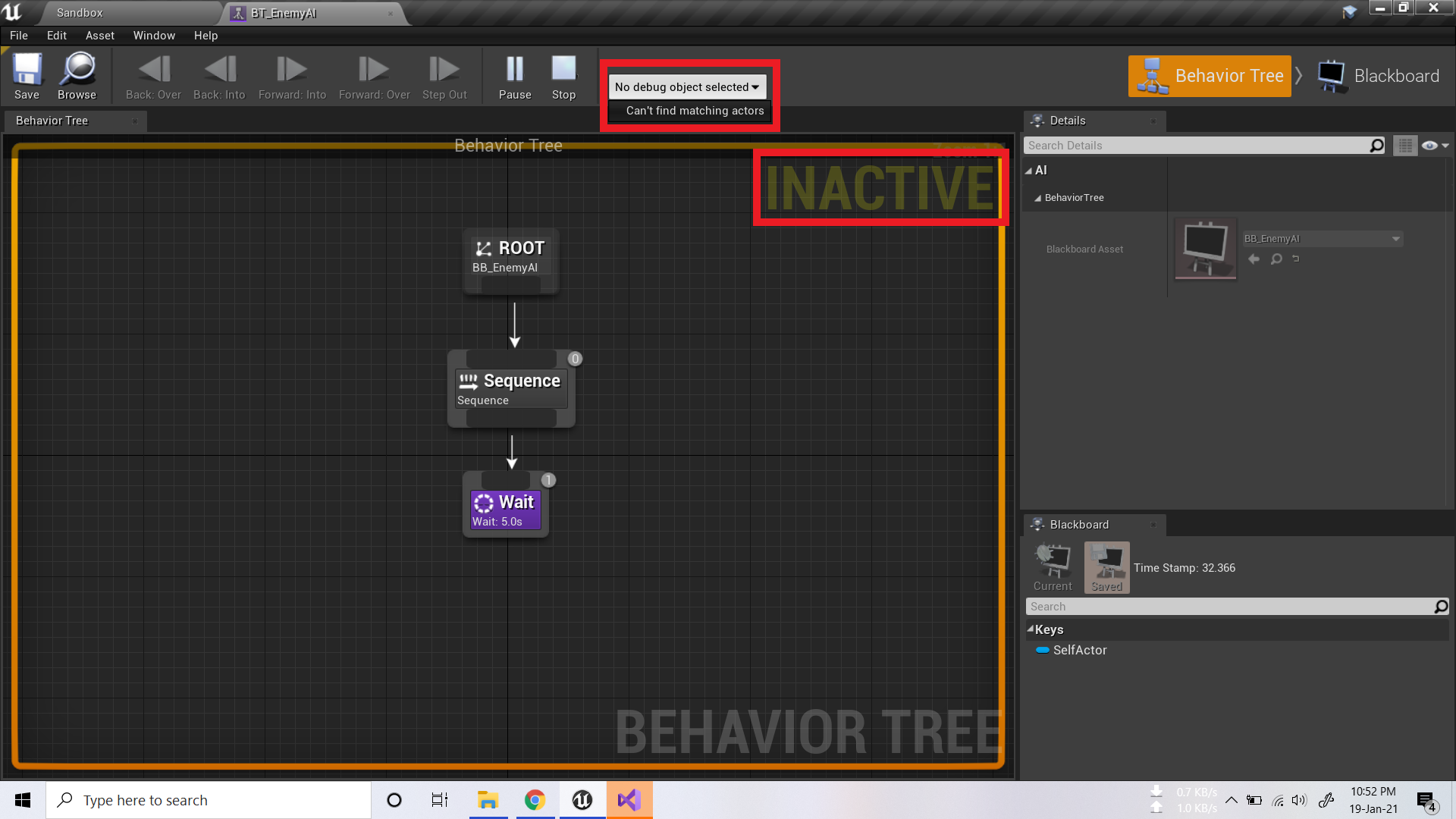The height and width of the screenshot is (819, 1456).
Task: Reset the Blackboard Asset to default
Action: pyautogui.click(x=1296, y=259)
